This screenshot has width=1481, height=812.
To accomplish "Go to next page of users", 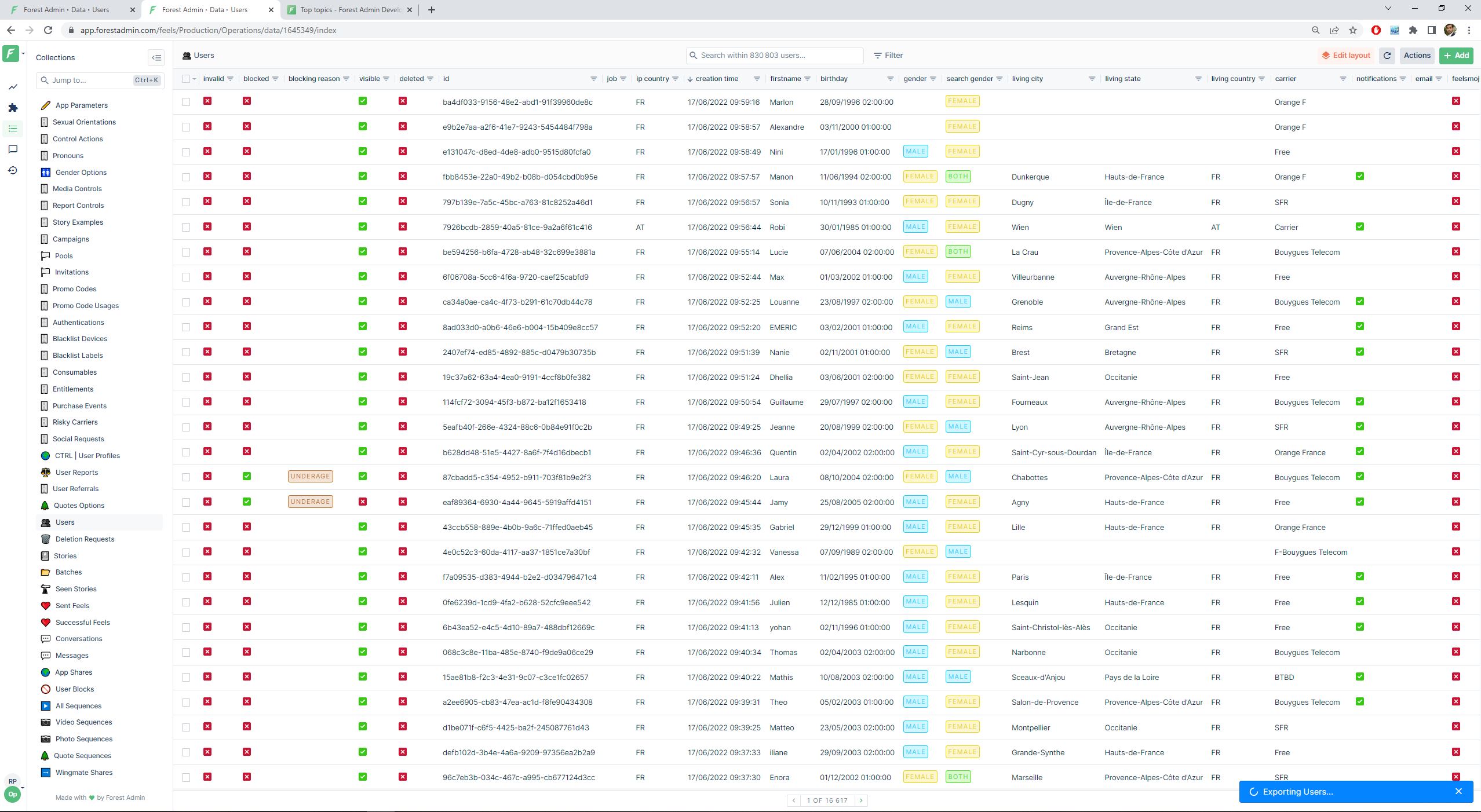I will [861, 800].
